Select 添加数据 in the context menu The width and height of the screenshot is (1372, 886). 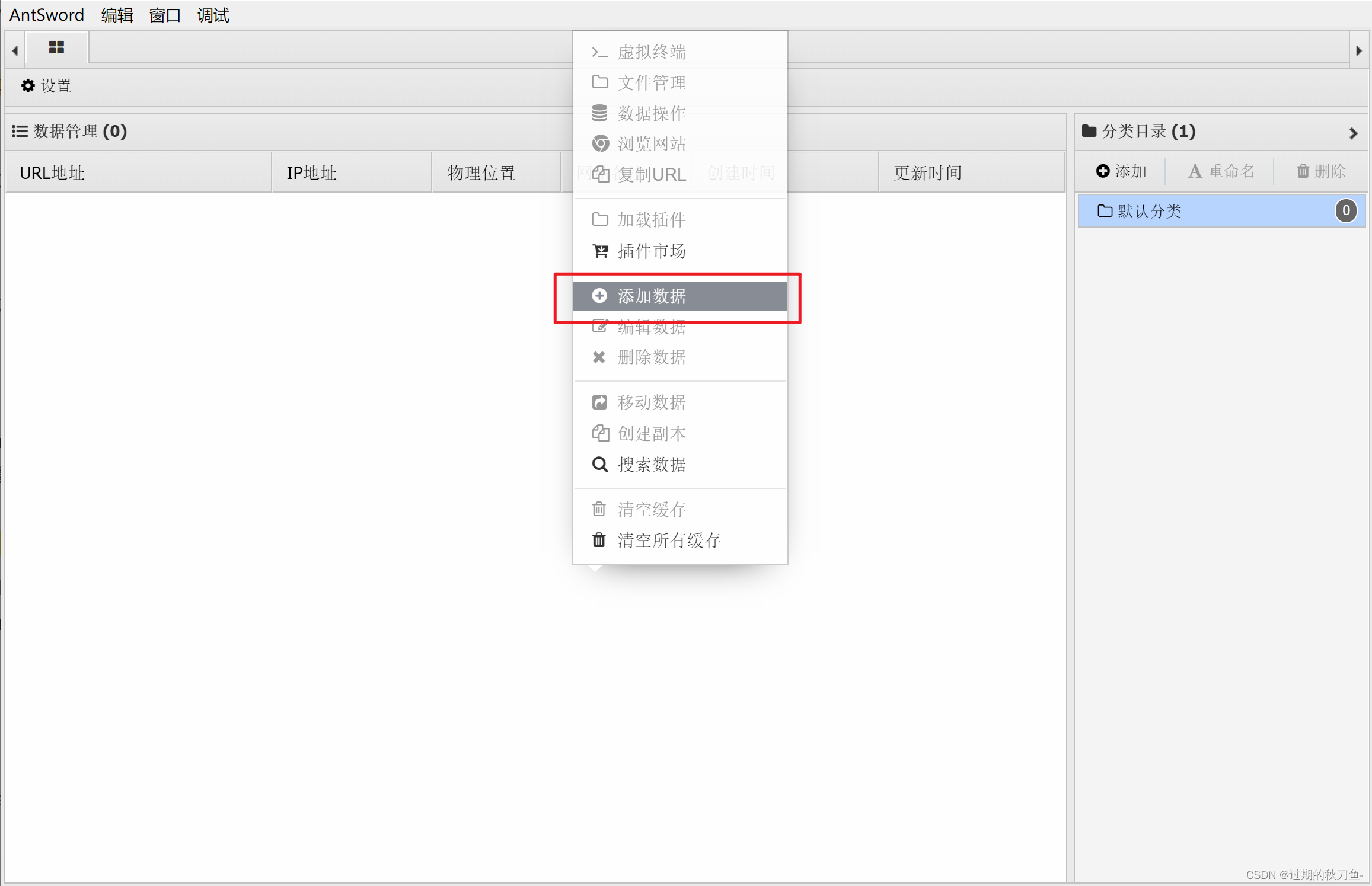(680, 296)
